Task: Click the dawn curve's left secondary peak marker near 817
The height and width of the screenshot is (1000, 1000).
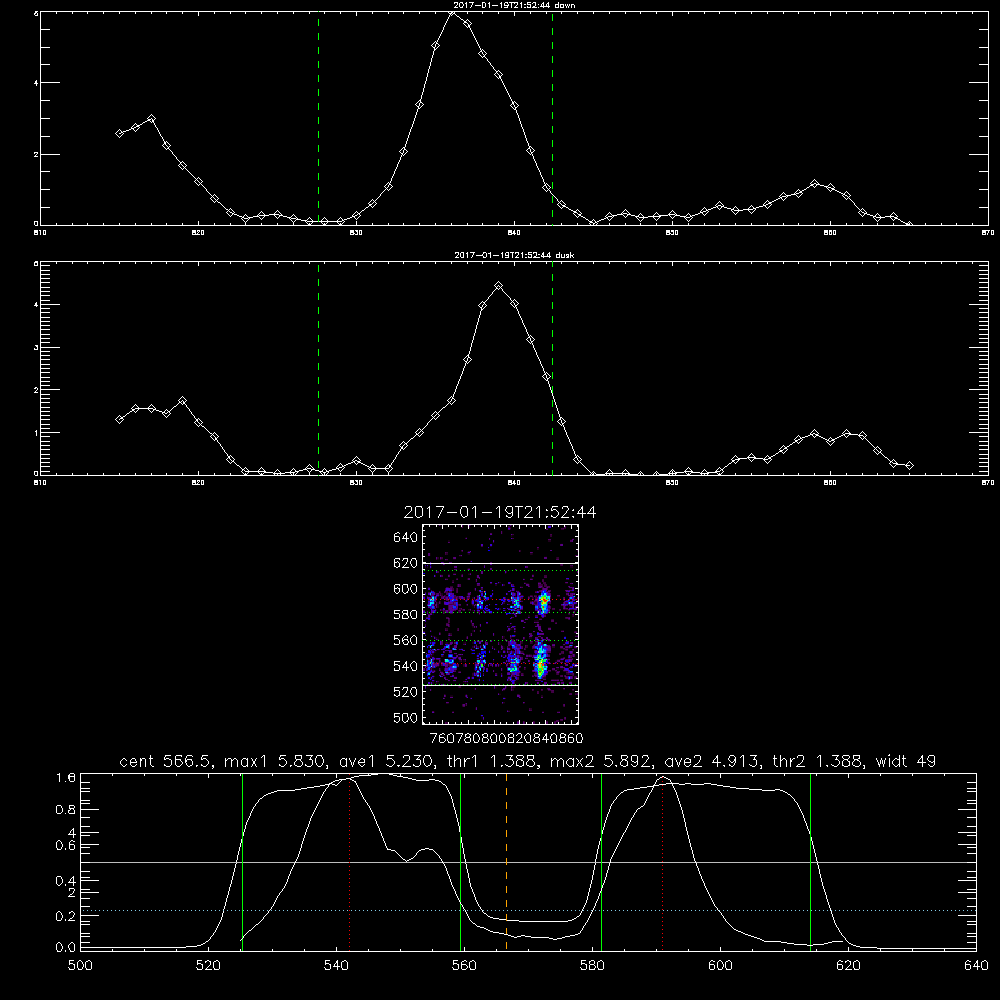Action: click(151, 119)
